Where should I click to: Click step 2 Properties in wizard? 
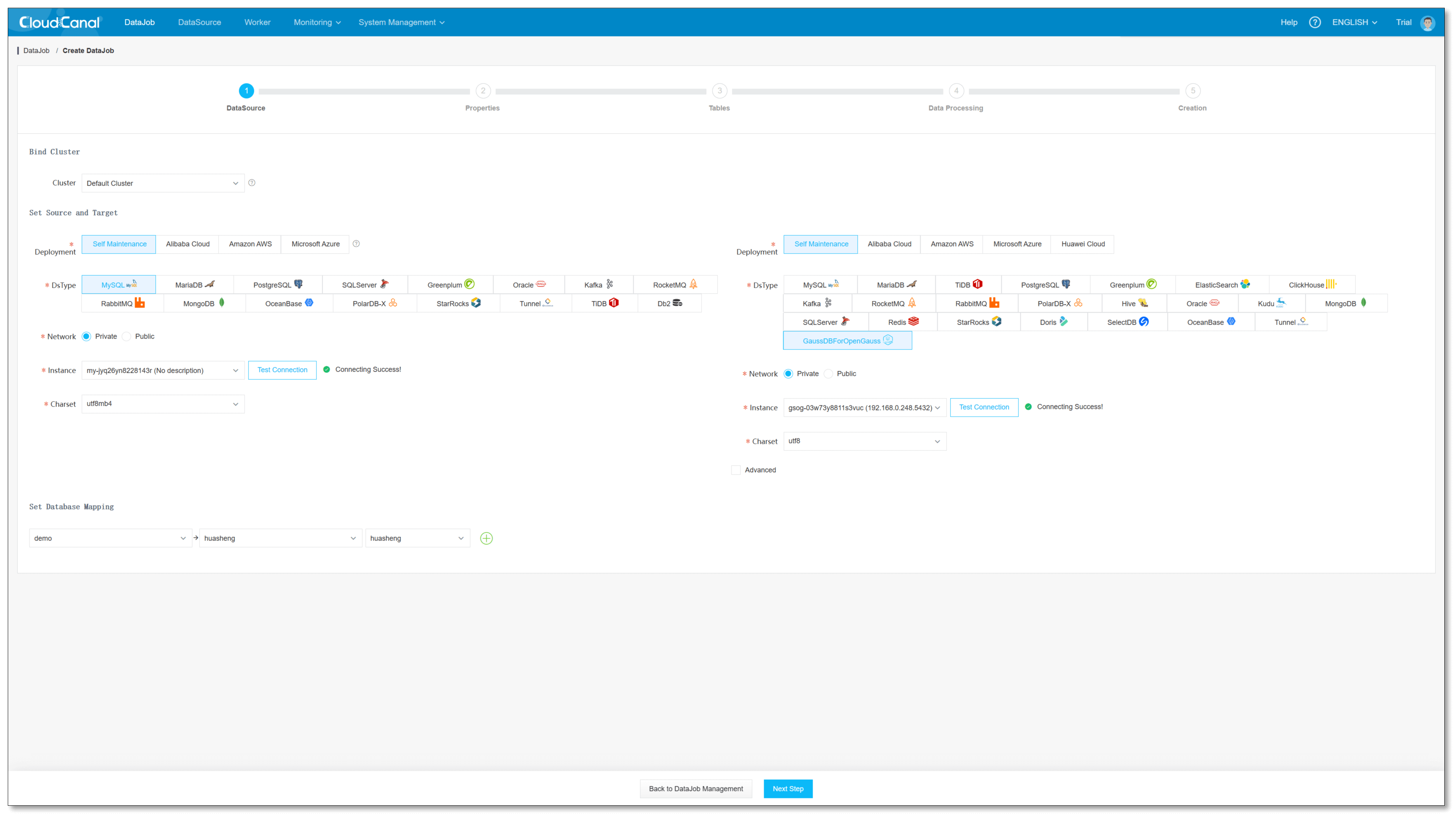tap(483, 91)
